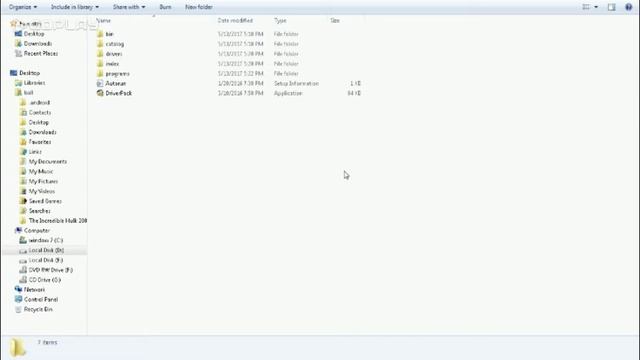This screenshot has height=360, width=640.
Task: Select Local Disk (E:) in the tree
Action: (46, 260)
